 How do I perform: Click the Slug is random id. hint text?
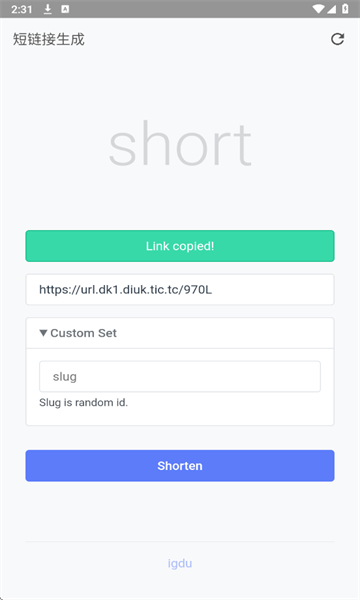(83, 403)
